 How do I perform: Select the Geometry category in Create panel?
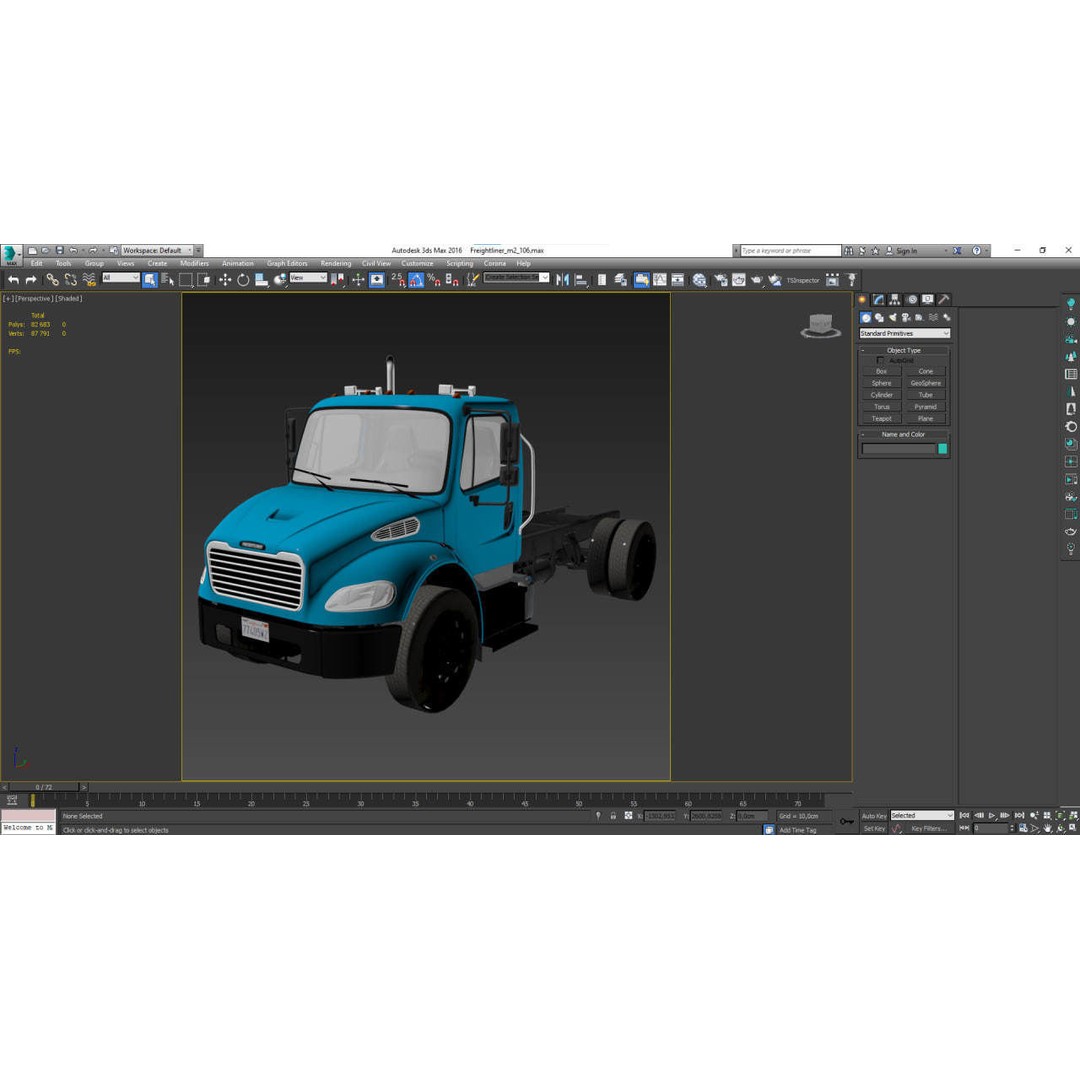click(x=866, y=318)
